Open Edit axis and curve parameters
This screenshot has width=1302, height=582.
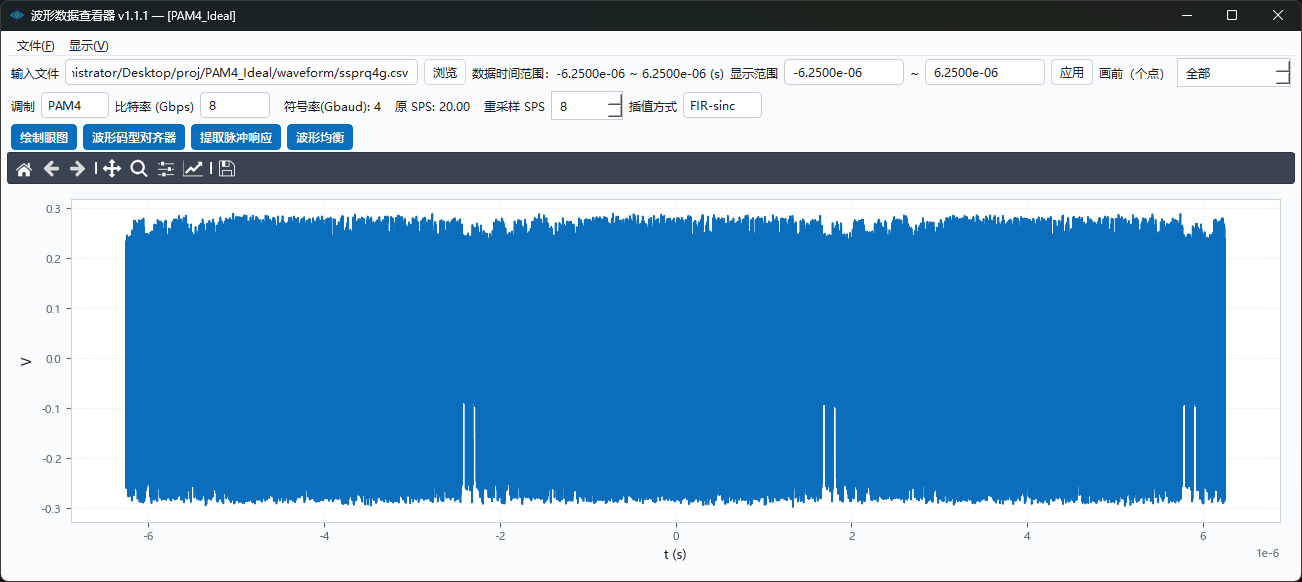[x=193, y=169]
